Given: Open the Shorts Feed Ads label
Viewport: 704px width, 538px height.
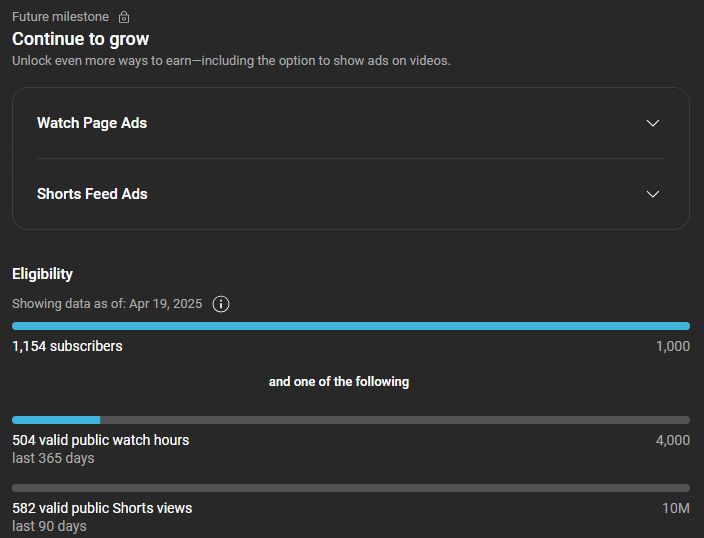Looking at the screenshot, I should point(92,194).
